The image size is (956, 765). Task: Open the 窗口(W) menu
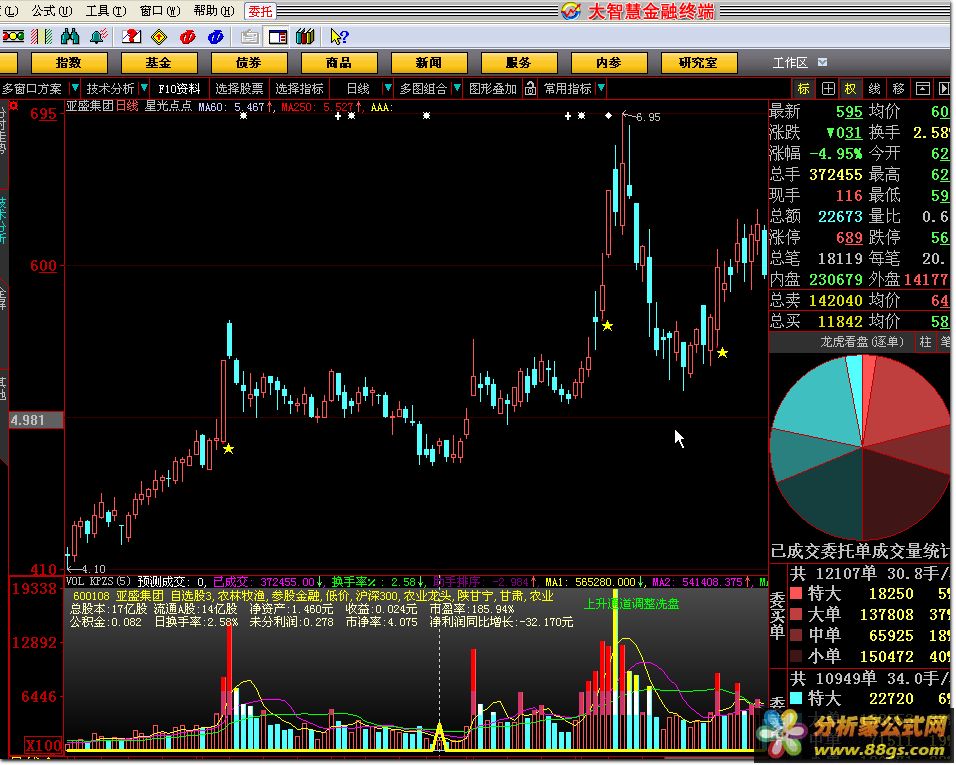click(x=160, y=10)
